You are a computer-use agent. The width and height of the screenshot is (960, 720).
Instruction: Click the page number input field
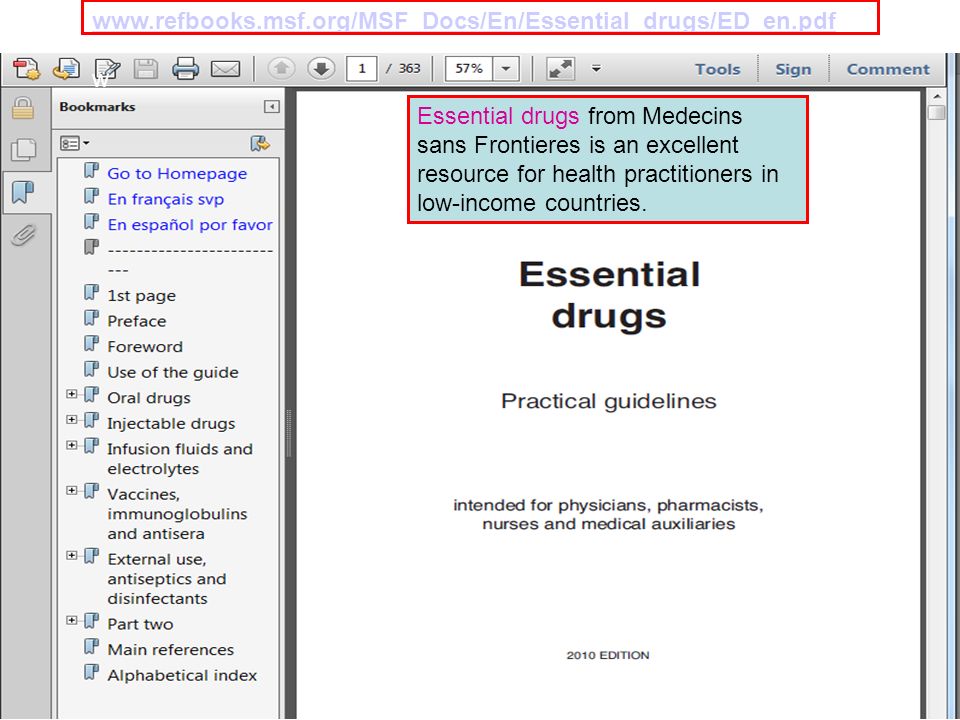[x=362, y=69]
